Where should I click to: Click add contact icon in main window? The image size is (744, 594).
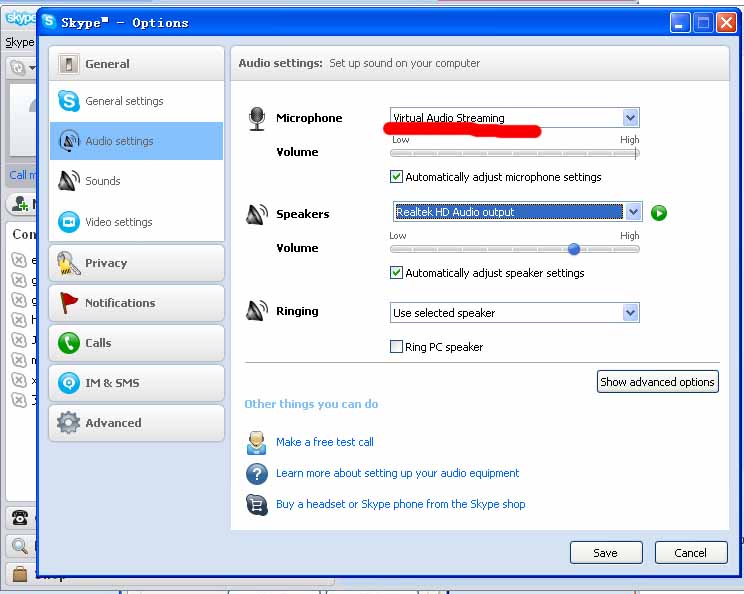(x=20, y=204)
